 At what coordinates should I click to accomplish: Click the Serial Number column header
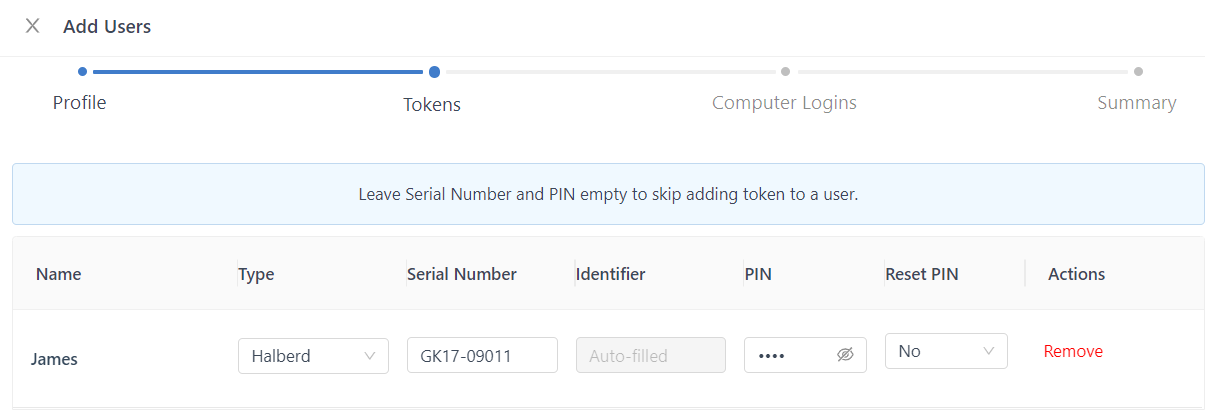pos(461,274)
